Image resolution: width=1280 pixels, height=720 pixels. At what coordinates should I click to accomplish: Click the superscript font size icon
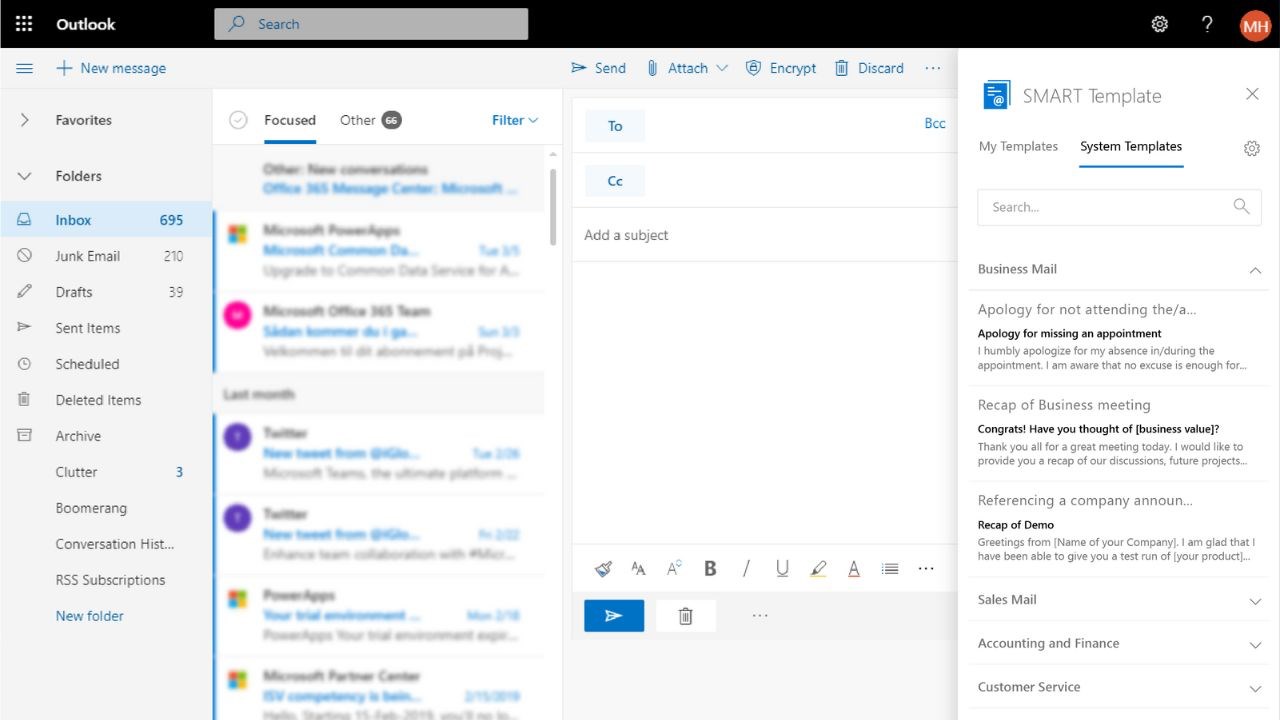674,568
